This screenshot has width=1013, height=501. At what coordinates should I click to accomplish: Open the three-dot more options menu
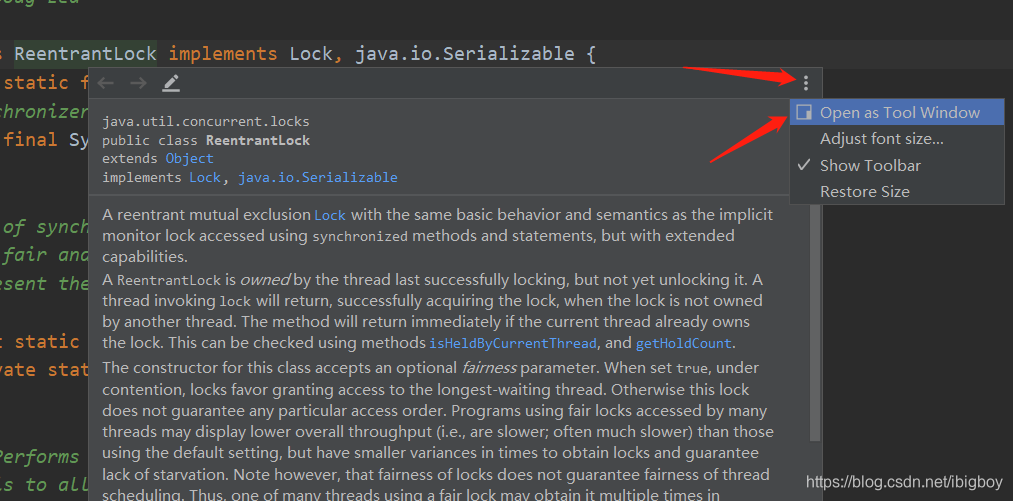(x=805, y=83)
